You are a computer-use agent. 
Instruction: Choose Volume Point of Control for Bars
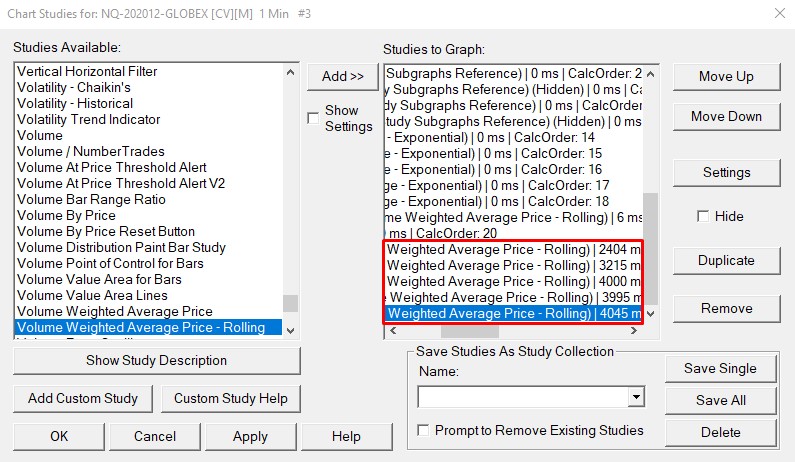point(110,263)
